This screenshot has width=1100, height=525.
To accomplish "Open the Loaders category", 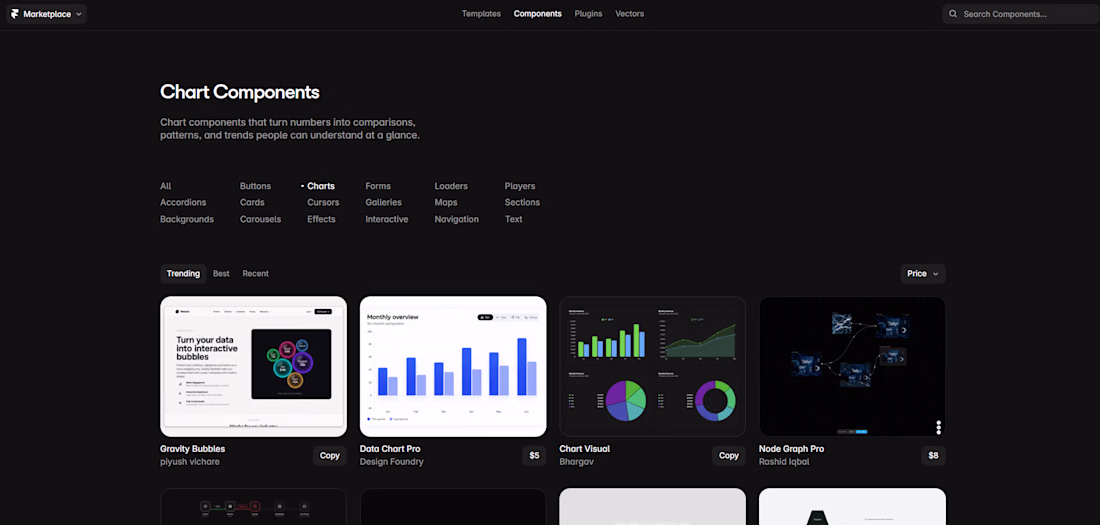I will pyautogui.click(x=451, y=186).
